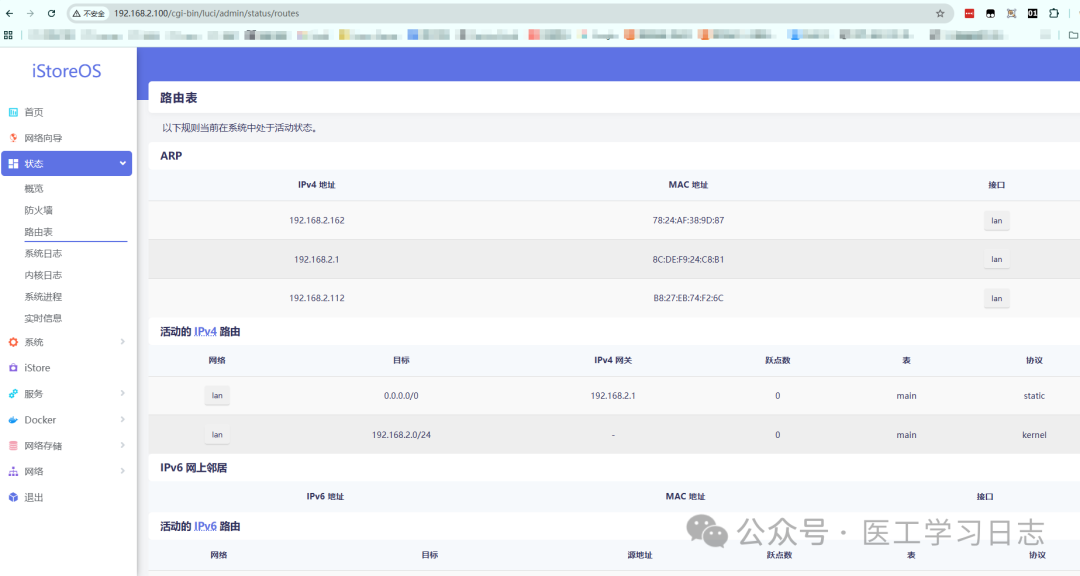1080x576 pixels.
Task: Select IP address 192.168.2.112 in ARP table
Action: (317, 298)
